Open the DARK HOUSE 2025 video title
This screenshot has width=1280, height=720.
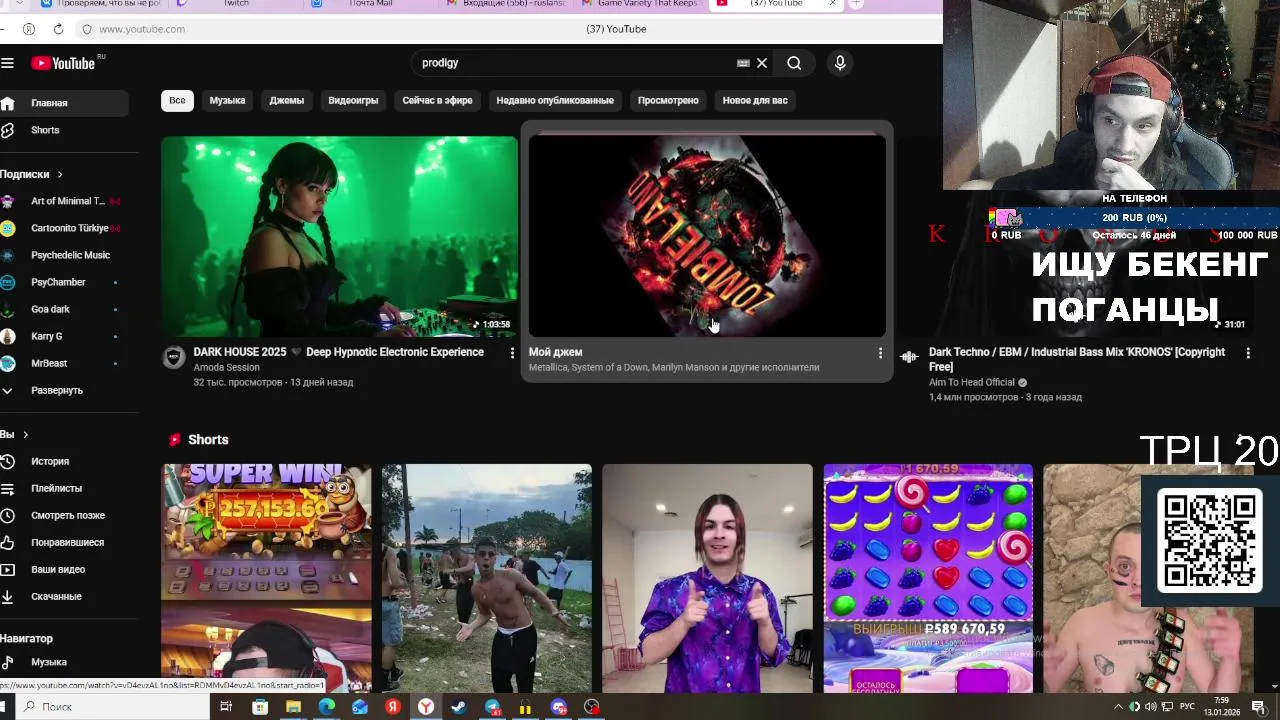click(x=338, y=352)
